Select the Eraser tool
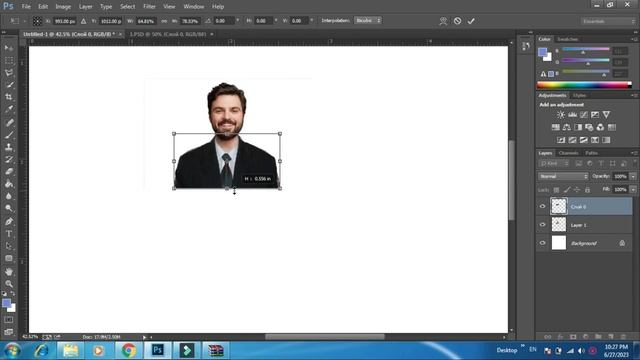Image resolution: width=640 pixels, height=360 pixels. coord(9,171)
